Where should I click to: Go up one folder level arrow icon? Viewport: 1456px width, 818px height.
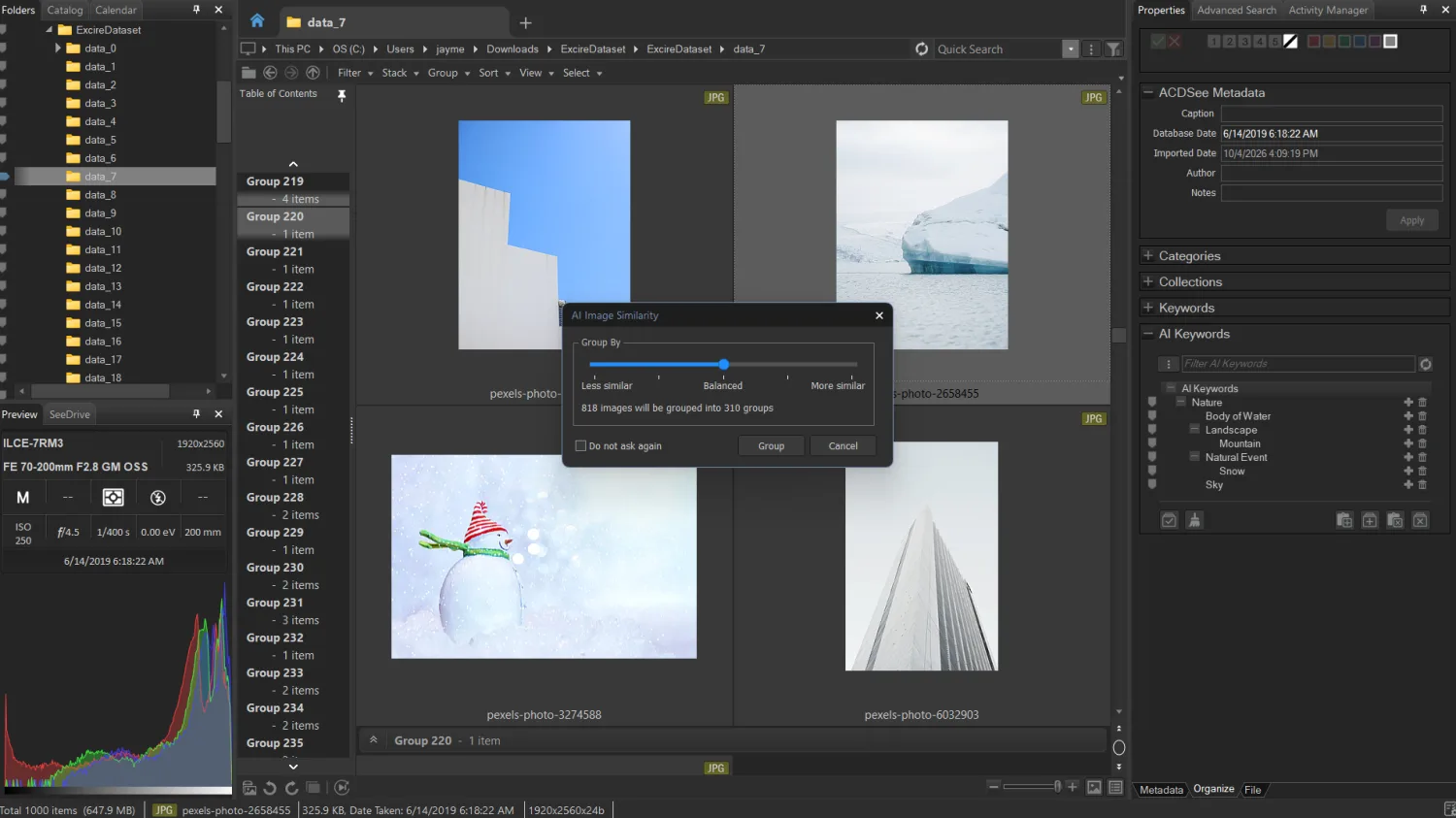point(313,73)
